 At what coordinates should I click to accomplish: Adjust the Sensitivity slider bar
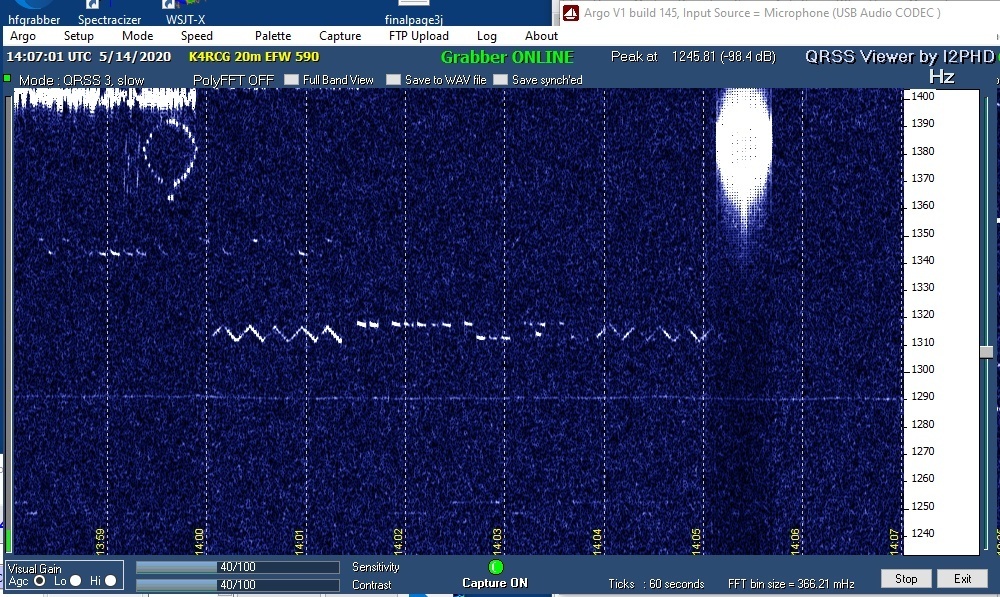238,567
